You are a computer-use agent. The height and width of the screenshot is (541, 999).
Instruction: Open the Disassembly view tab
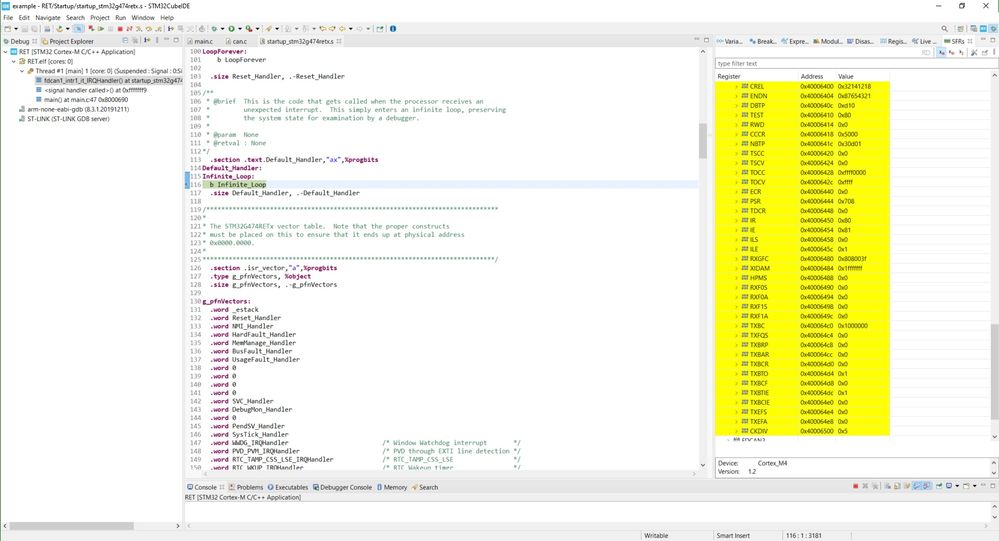[x=860, y=41]
